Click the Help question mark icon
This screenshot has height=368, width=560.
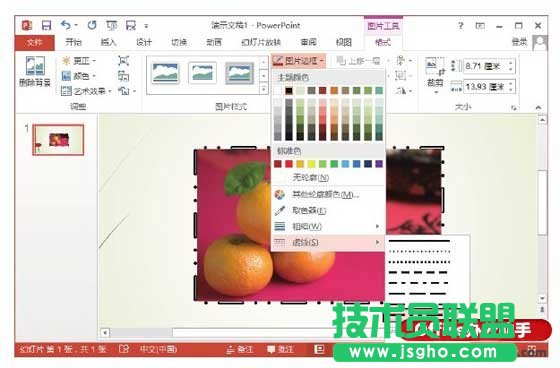461,26
